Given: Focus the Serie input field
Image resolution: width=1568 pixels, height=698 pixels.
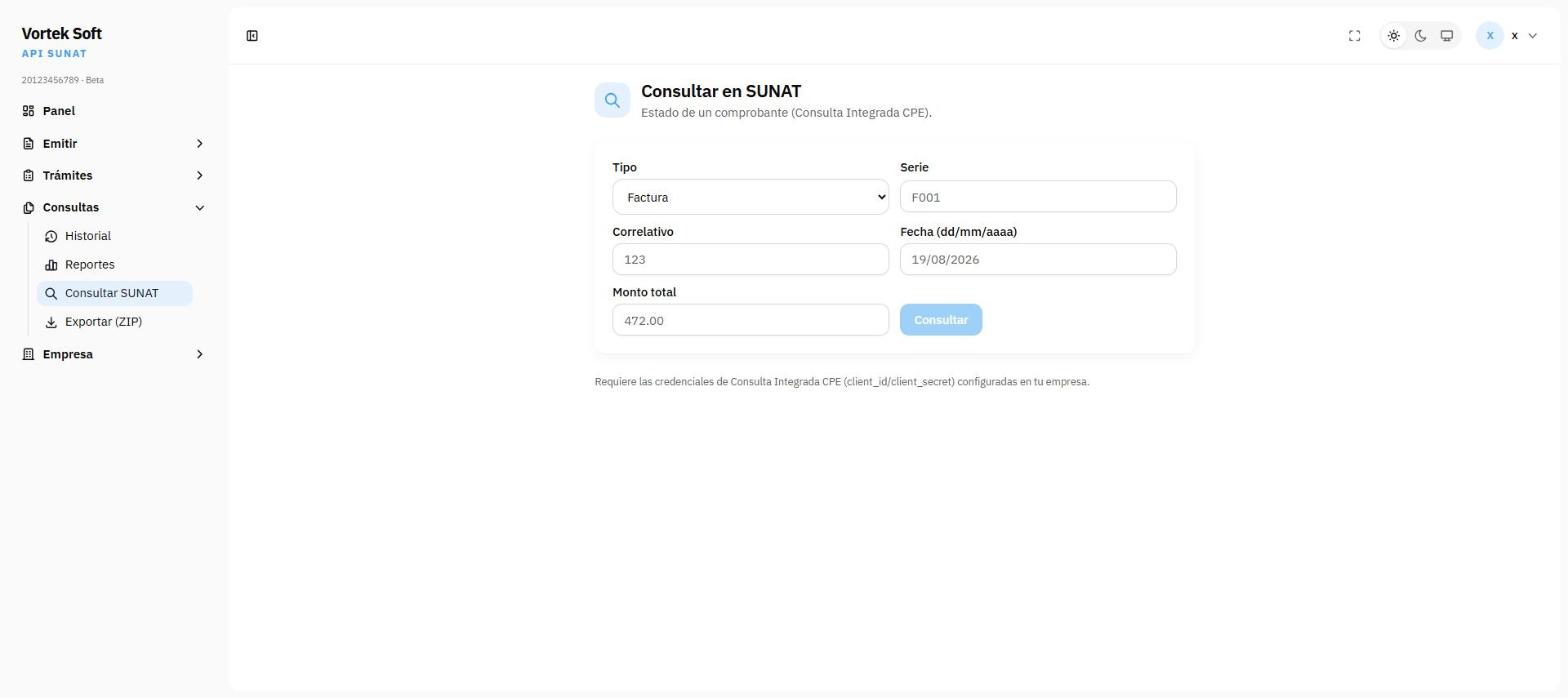Looking at the screenshot, I should (x=1038, y=197).
